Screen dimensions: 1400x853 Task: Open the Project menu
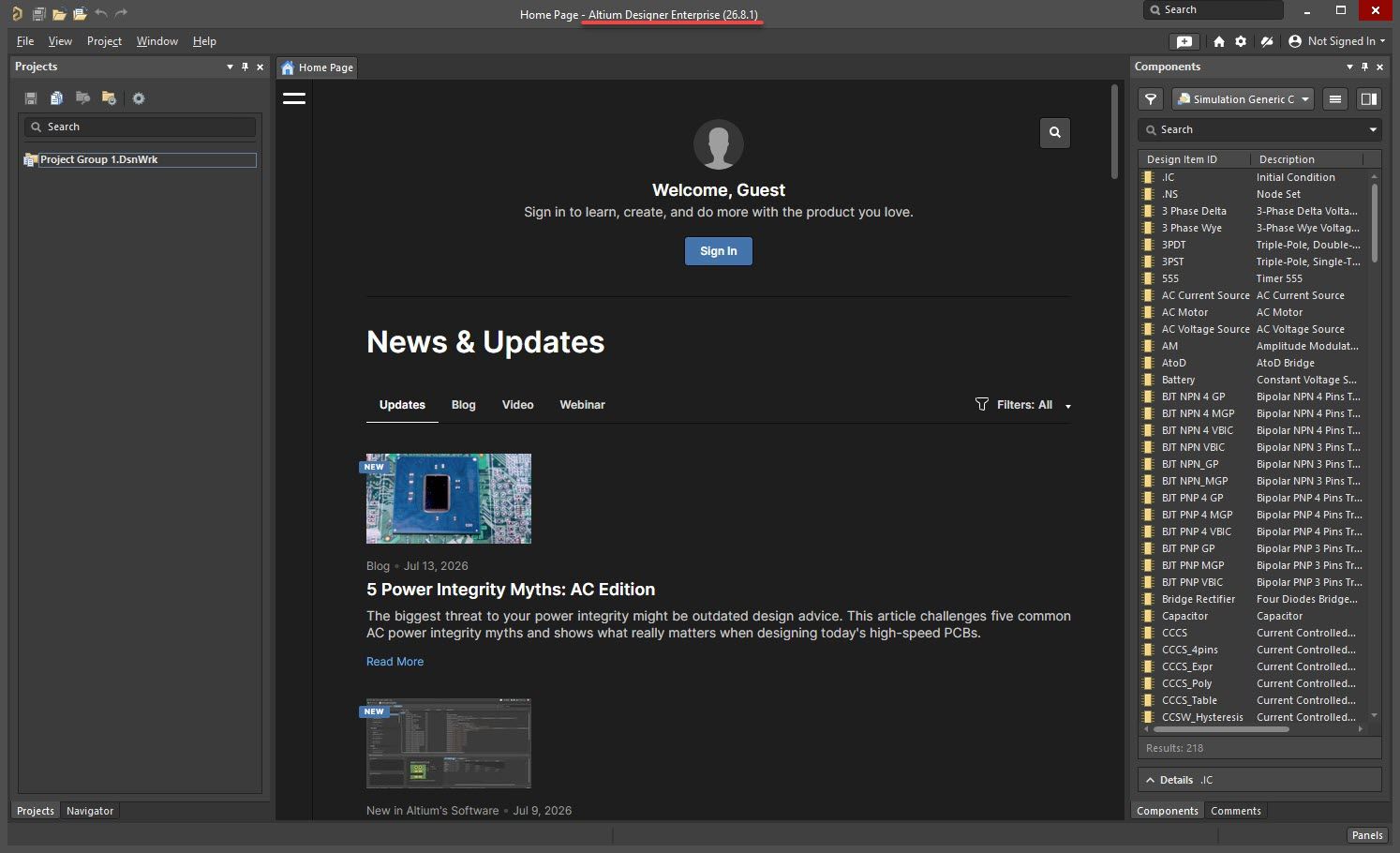tap(104, 41)
